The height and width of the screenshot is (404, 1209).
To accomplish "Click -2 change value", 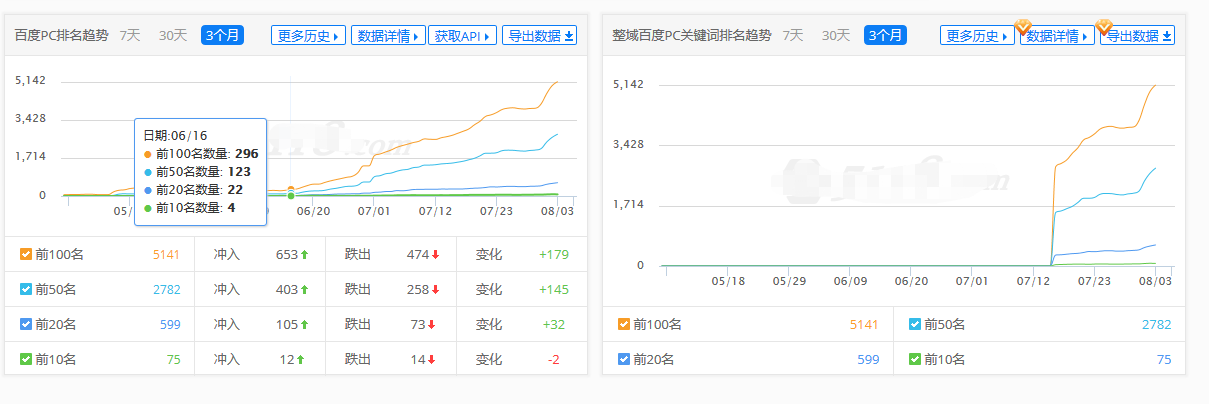I will [x=553, y=359].
